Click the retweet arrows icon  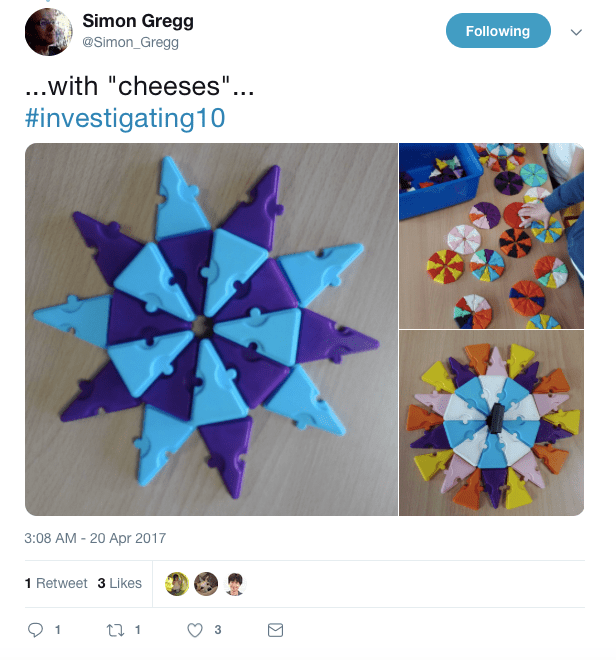[114, 630]
